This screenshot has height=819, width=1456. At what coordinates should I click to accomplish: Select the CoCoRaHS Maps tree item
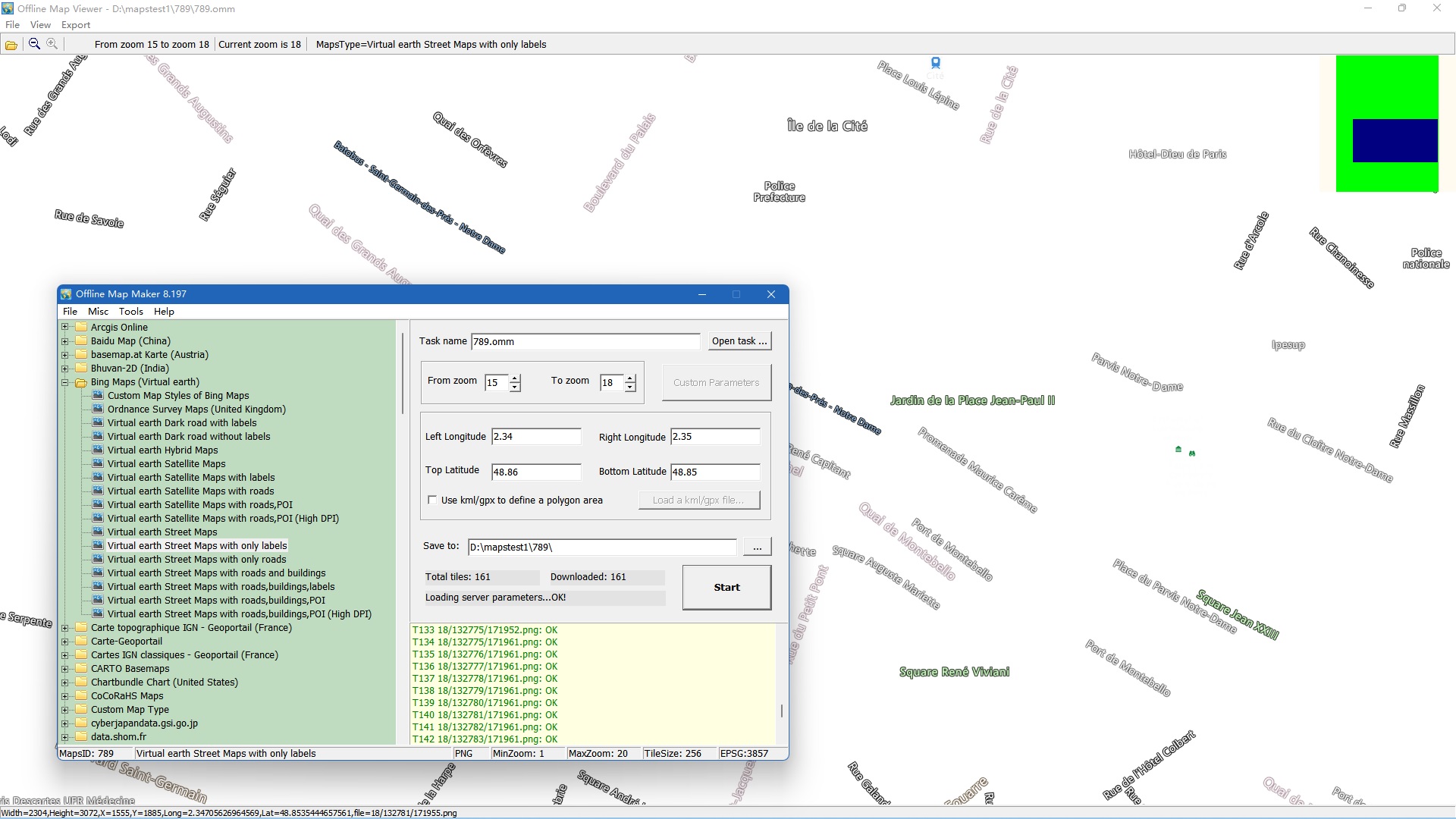127,695
